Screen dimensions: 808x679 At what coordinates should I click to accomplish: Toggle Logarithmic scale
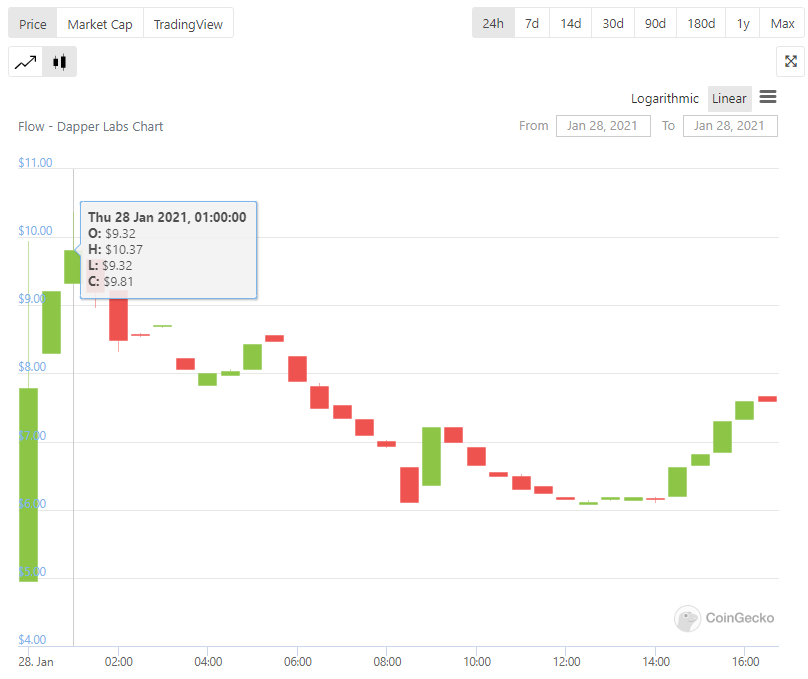click(x=664, y=98)
